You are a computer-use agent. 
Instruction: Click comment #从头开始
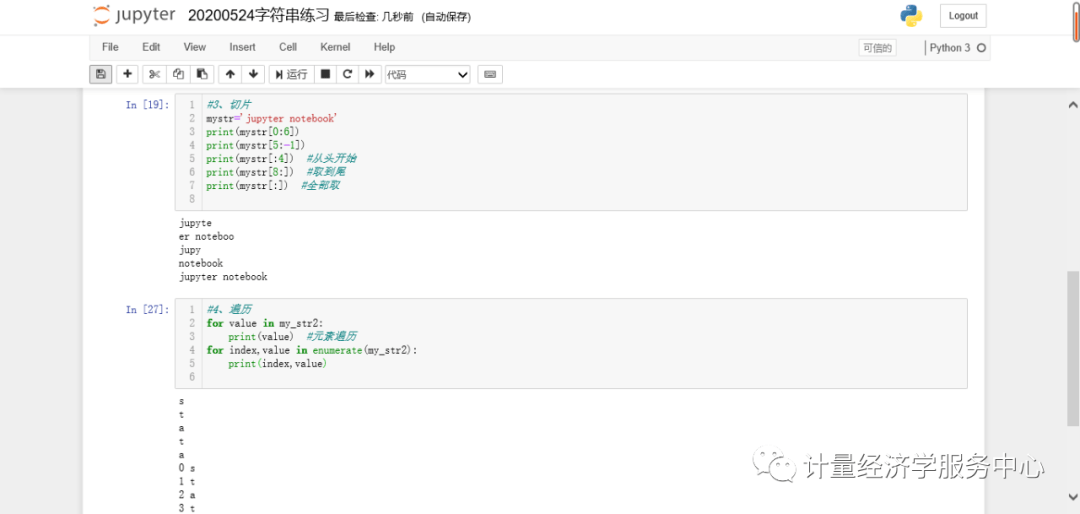332,158
